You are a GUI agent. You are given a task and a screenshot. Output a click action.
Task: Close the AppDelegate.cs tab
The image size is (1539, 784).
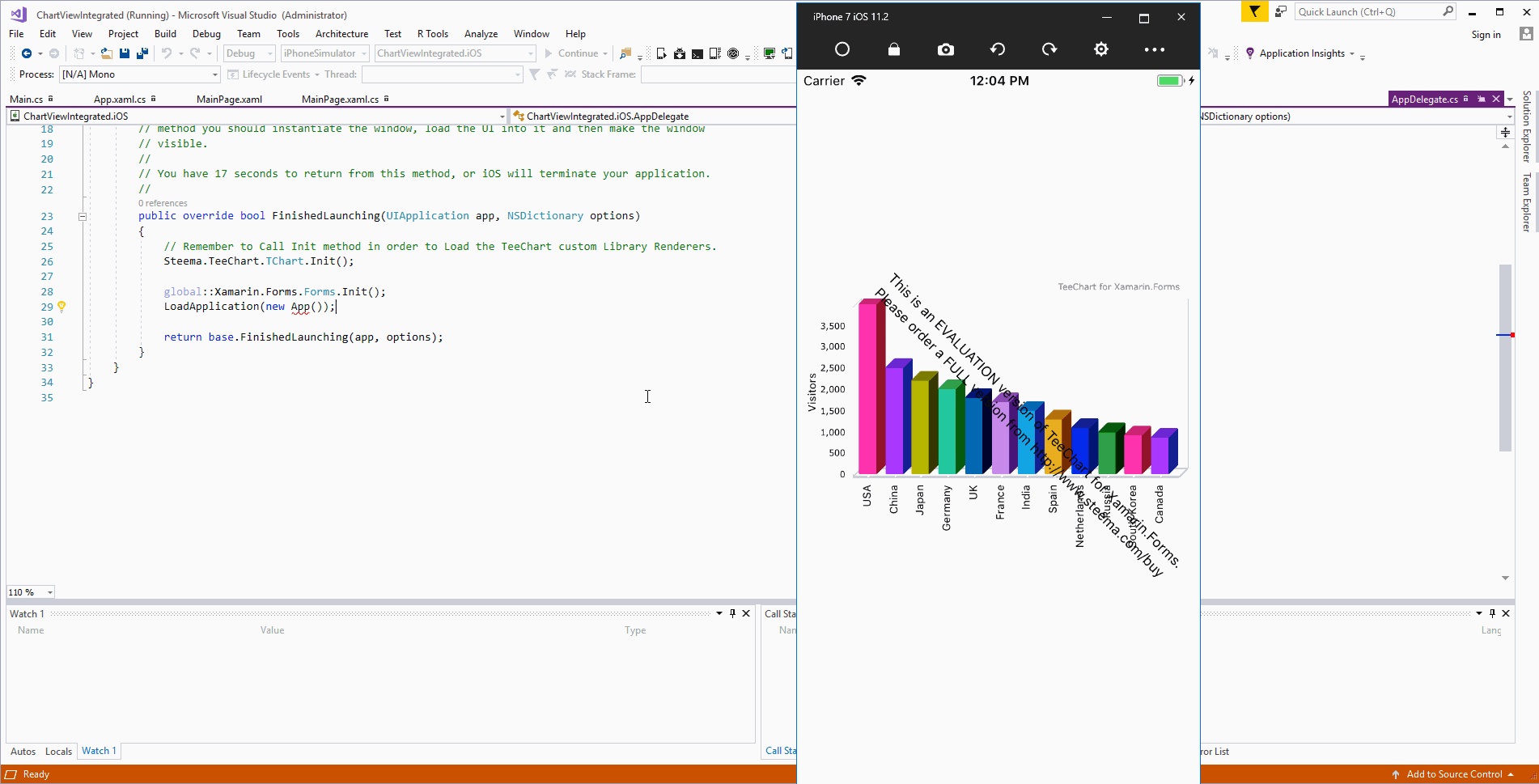point(1496,99)
